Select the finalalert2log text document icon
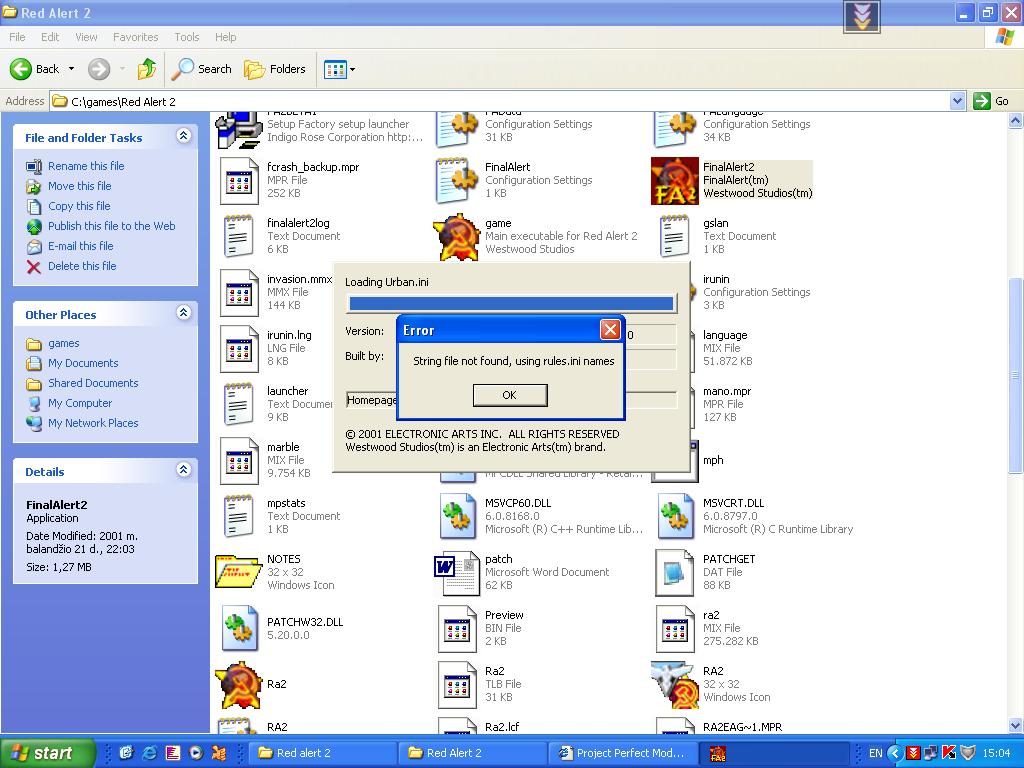 coord(239,236)
